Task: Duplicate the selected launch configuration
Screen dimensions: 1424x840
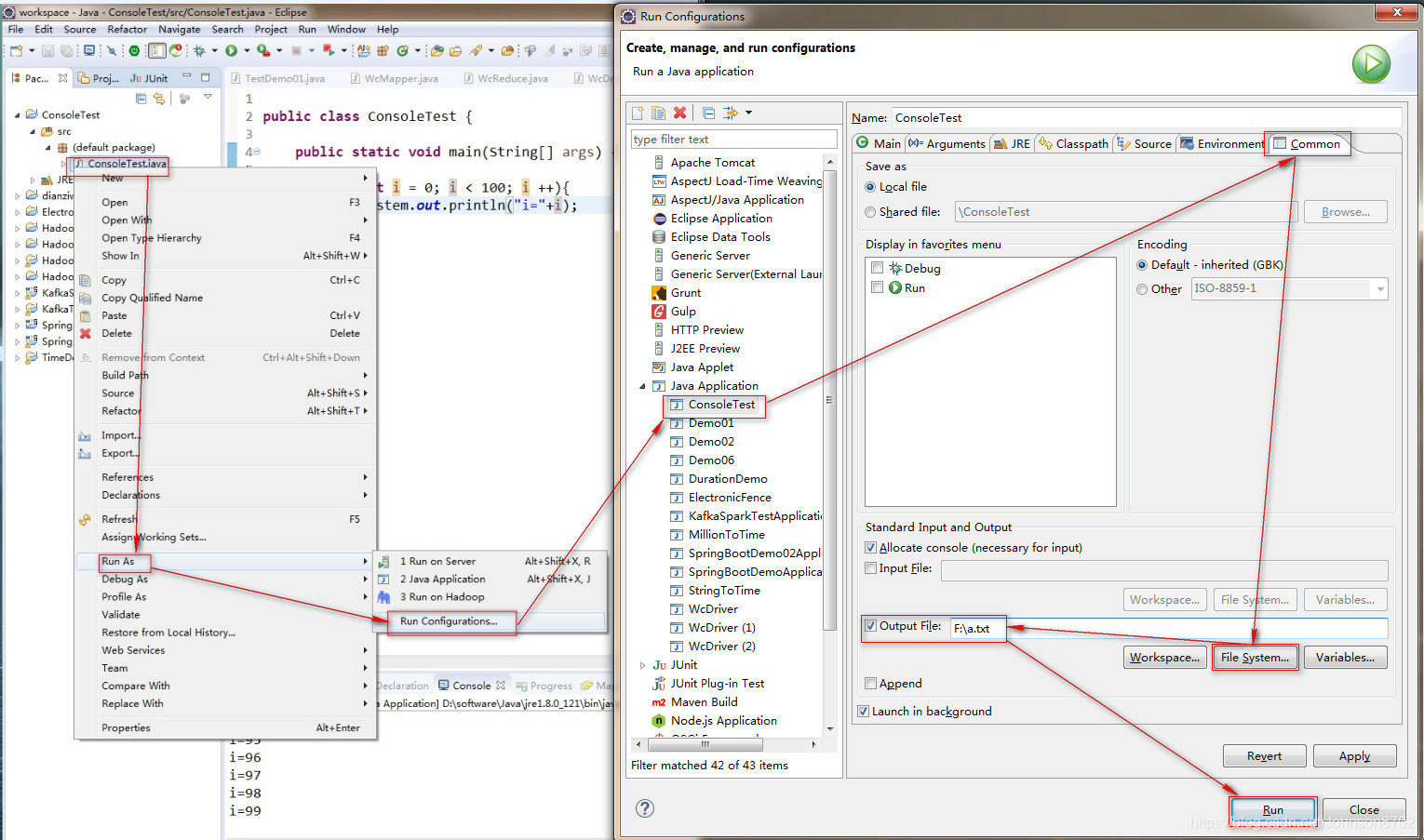Action: pyautogui.click(x=658, y=113)
